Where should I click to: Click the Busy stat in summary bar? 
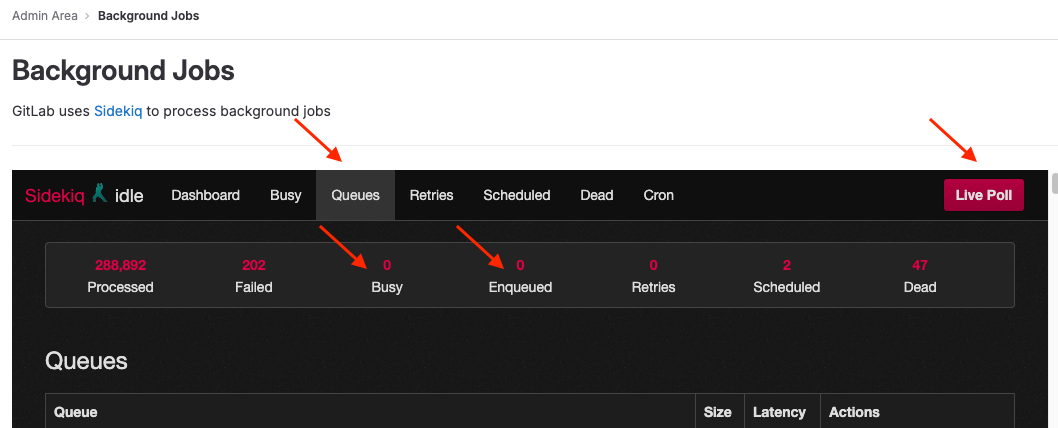point(386,276)
